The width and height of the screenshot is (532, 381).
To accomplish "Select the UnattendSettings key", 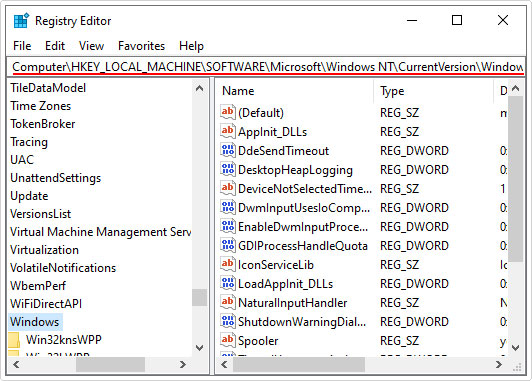I will pos(56,178).
